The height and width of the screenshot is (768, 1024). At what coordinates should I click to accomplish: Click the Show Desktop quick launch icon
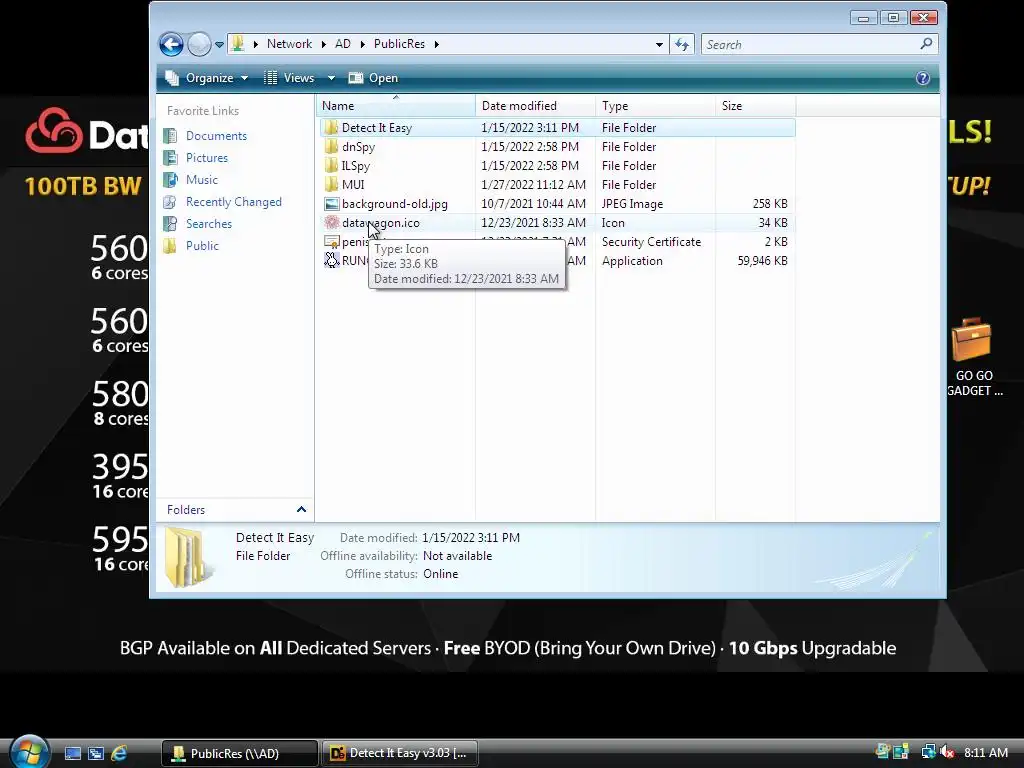[x=72, y=753]
